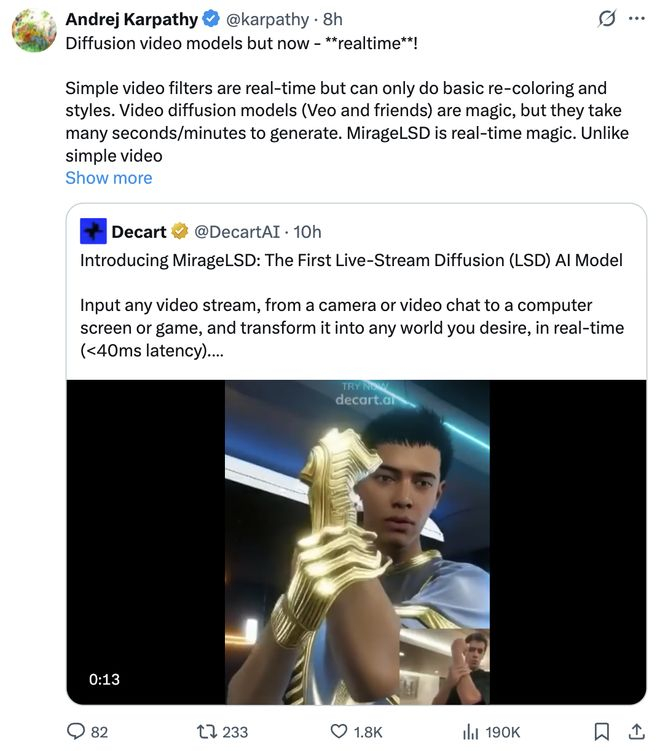Click Andrej Karpathy's blue verified badge

213,19
